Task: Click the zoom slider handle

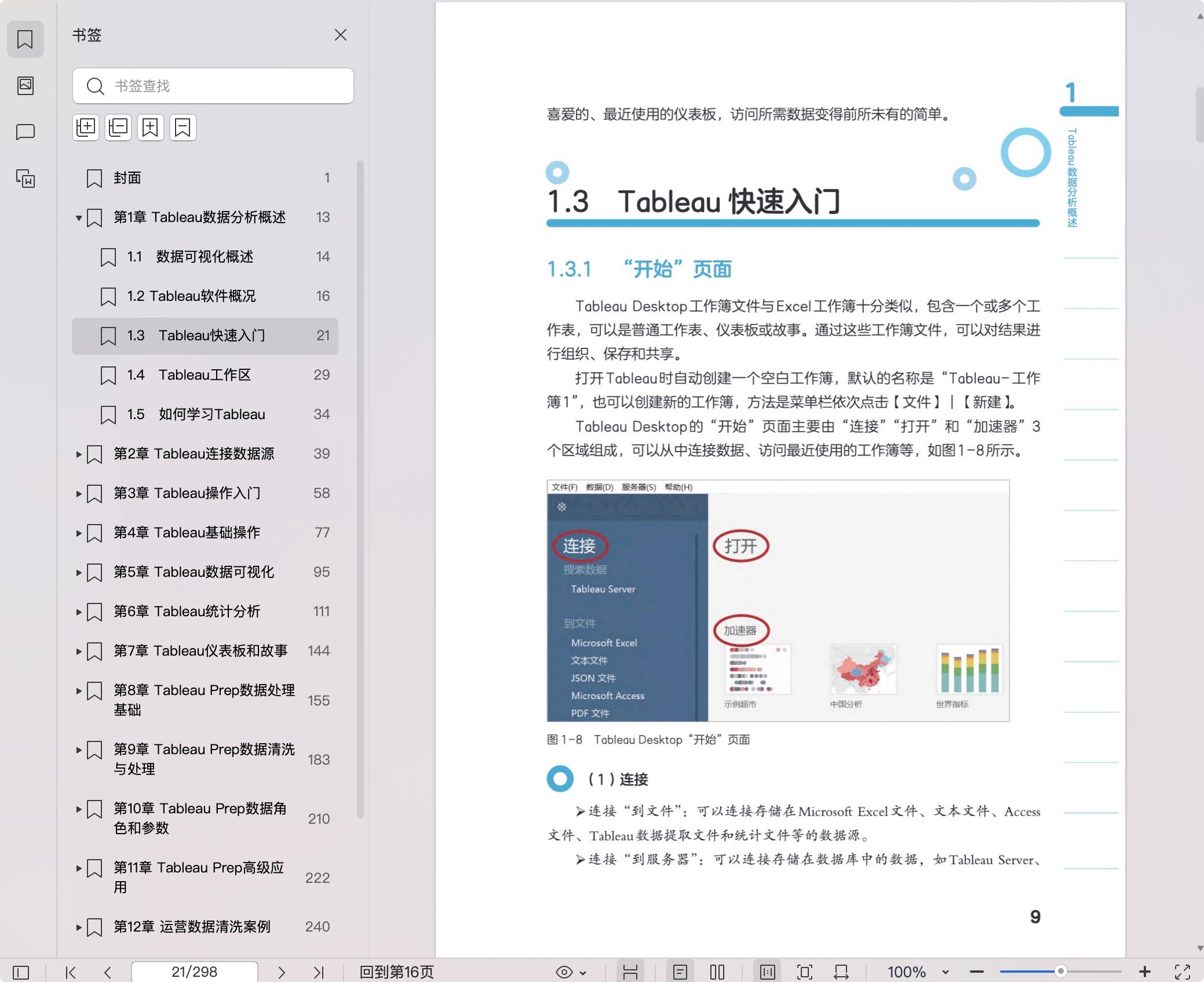Action: pyautogui.click(x=1060, y=971)
